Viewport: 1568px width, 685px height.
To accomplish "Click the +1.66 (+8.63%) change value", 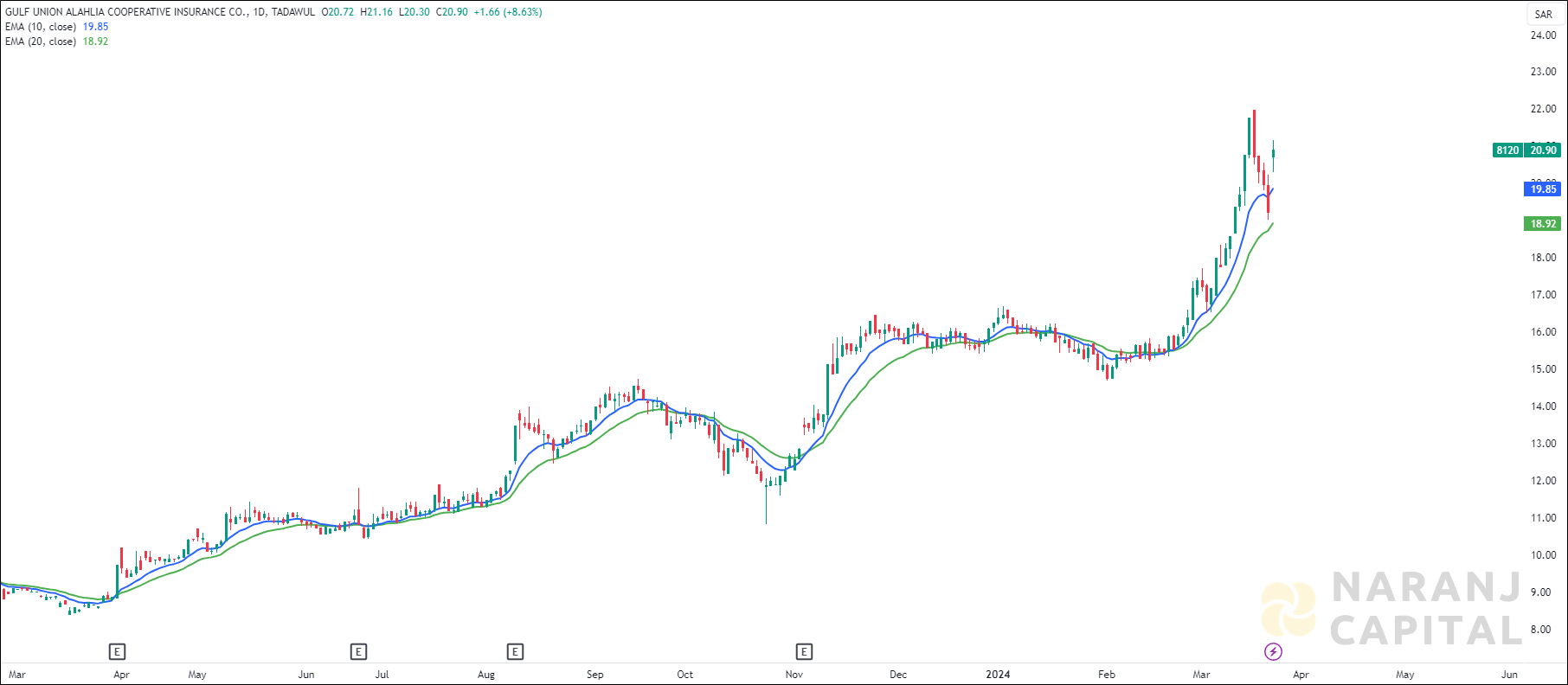I will (x=508, y=12).
